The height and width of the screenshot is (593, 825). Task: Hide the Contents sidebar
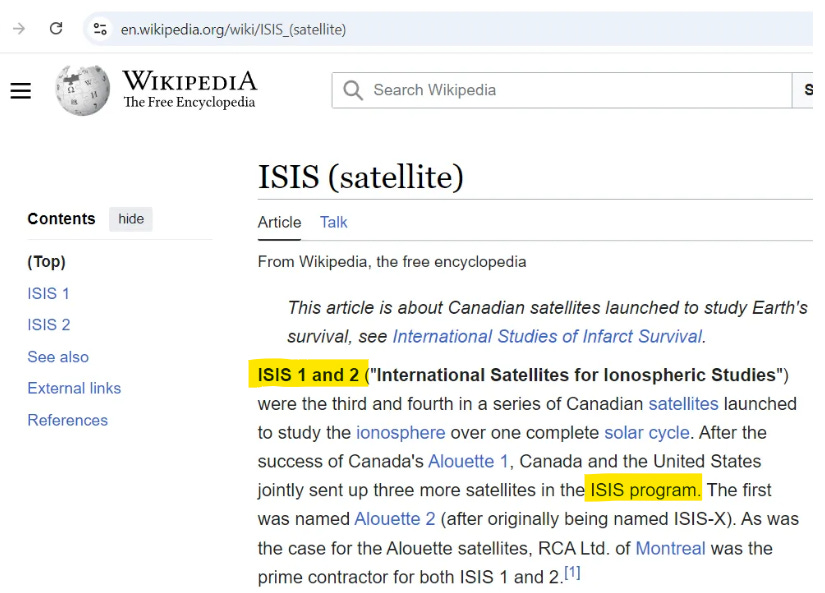[x=130, y=219]
